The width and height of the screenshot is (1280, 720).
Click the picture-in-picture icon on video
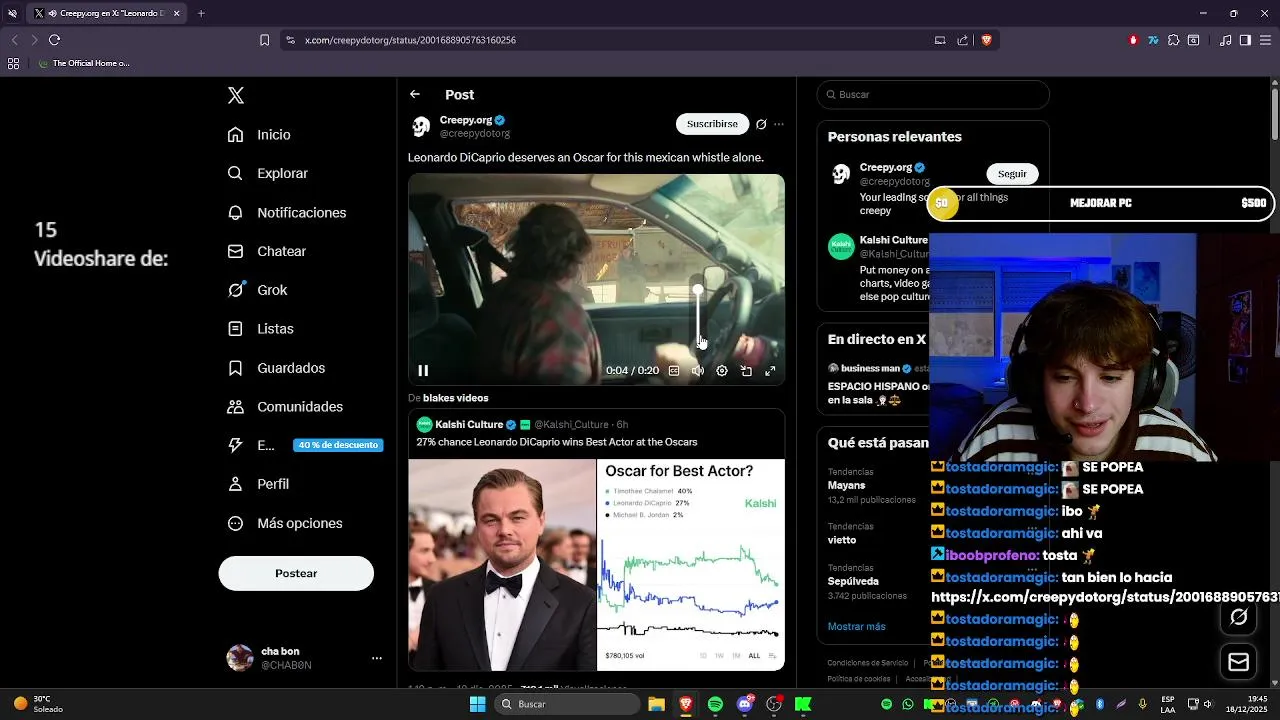coord(746,371)
